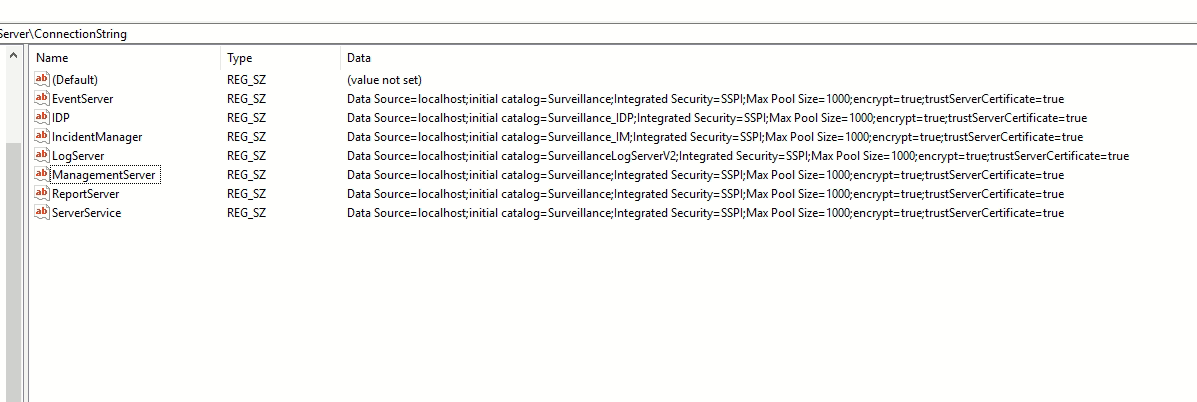Click the LogServer string value icon

pyautogui.click(x=42, y=155)
